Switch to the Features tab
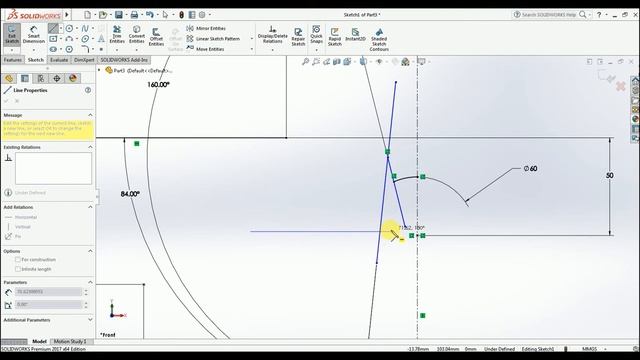This screenshot has height=360, width=640. (x=13, y=60)
